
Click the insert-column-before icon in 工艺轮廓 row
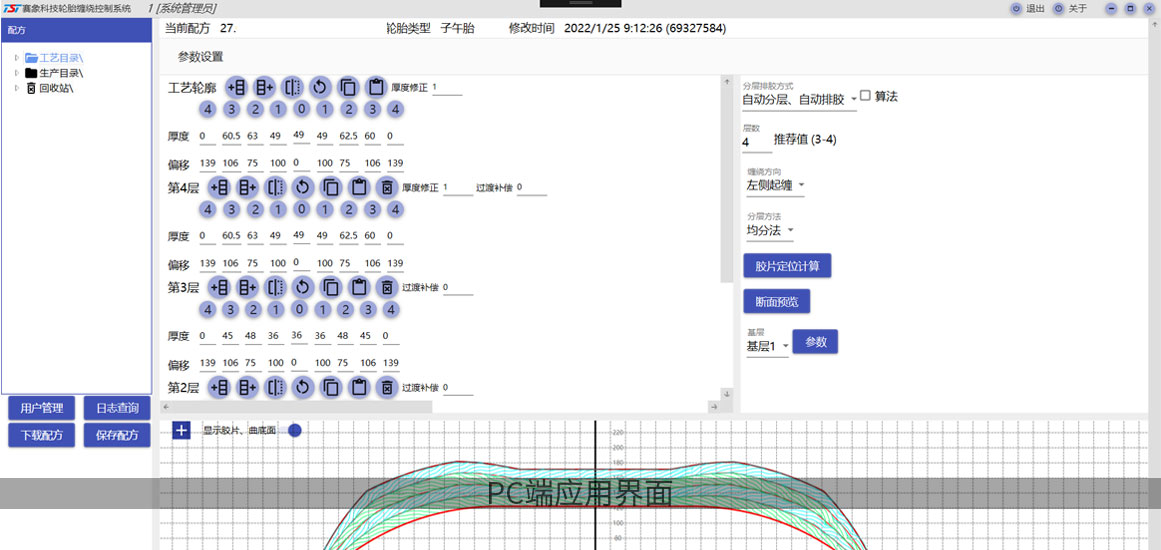[x=236, y=87]
